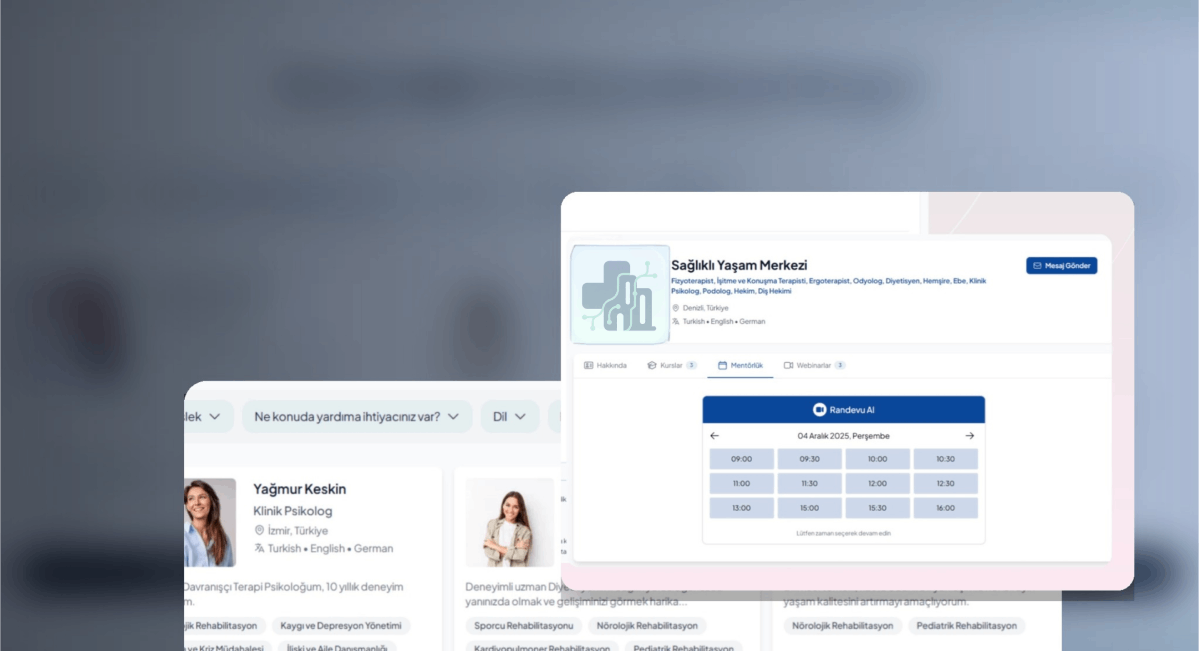Click the Mesaj Gönder button
Image resolution: width=1200 pixels, height=651 pixels.
[x=1061, y=266]
